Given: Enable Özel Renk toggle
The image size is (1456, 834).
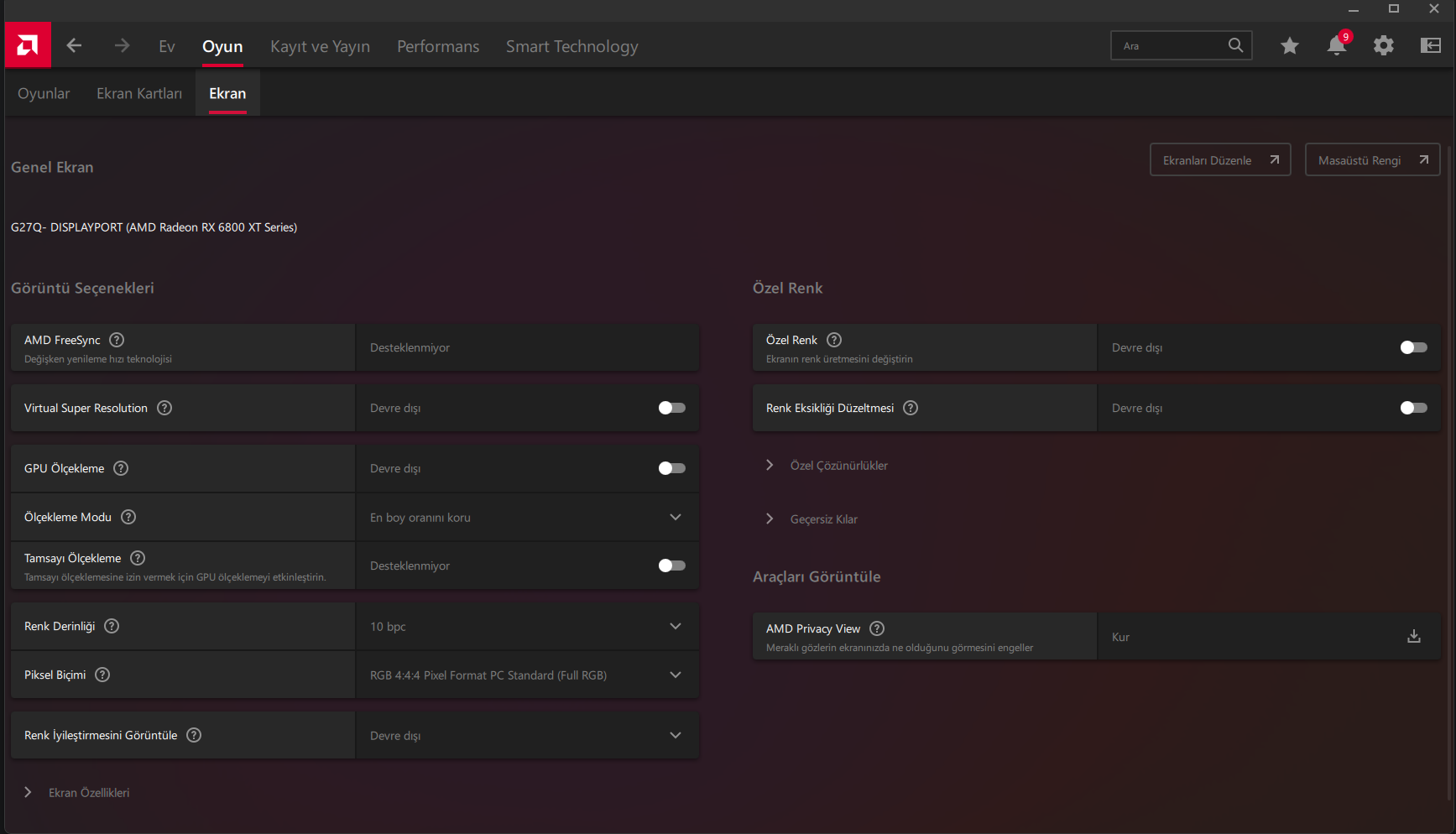Looking at the screenshot, I should (1414, 347).
